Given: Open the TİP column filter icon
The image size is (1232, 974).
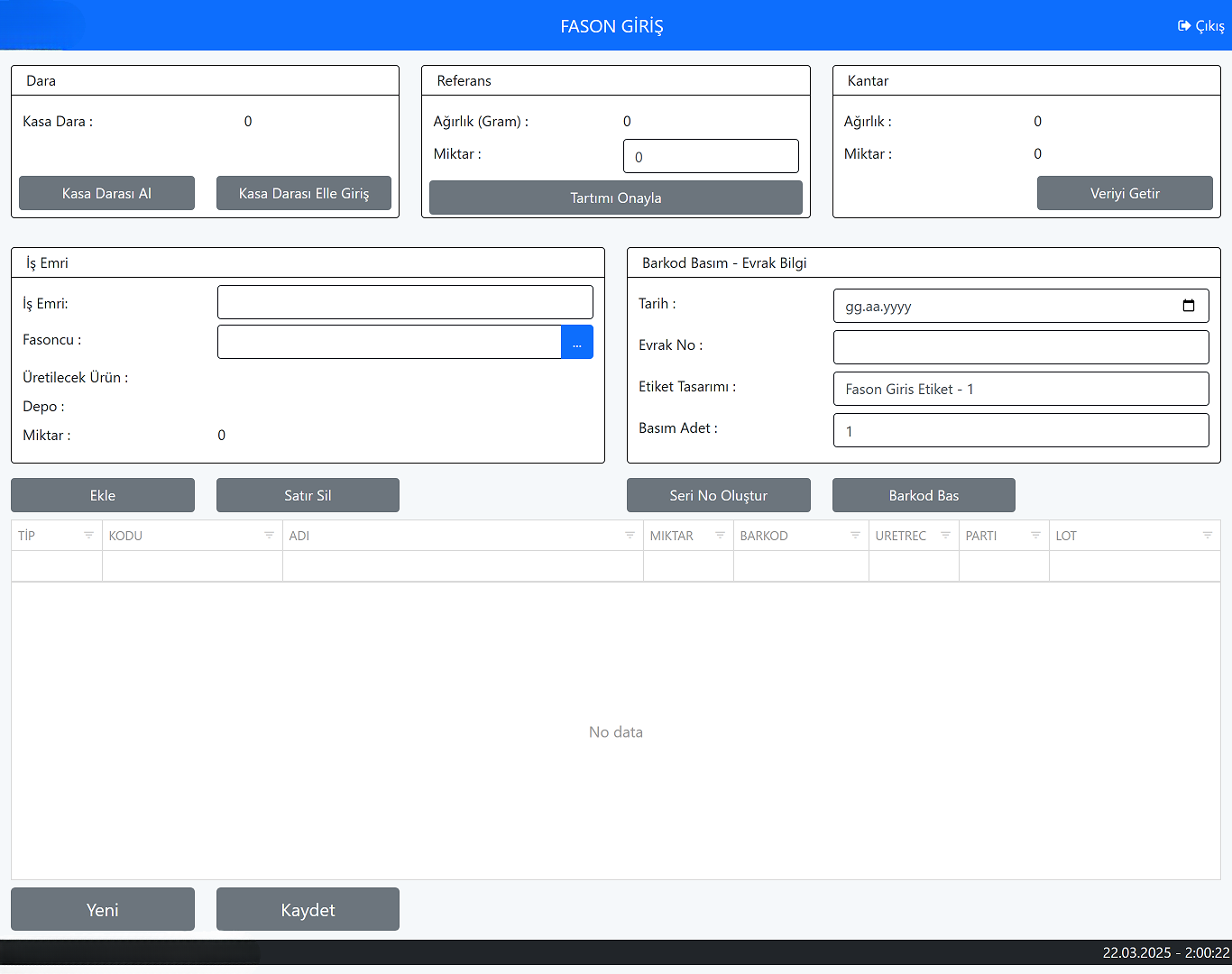Looking at the screenshot, I should click(x=88, y=536).
